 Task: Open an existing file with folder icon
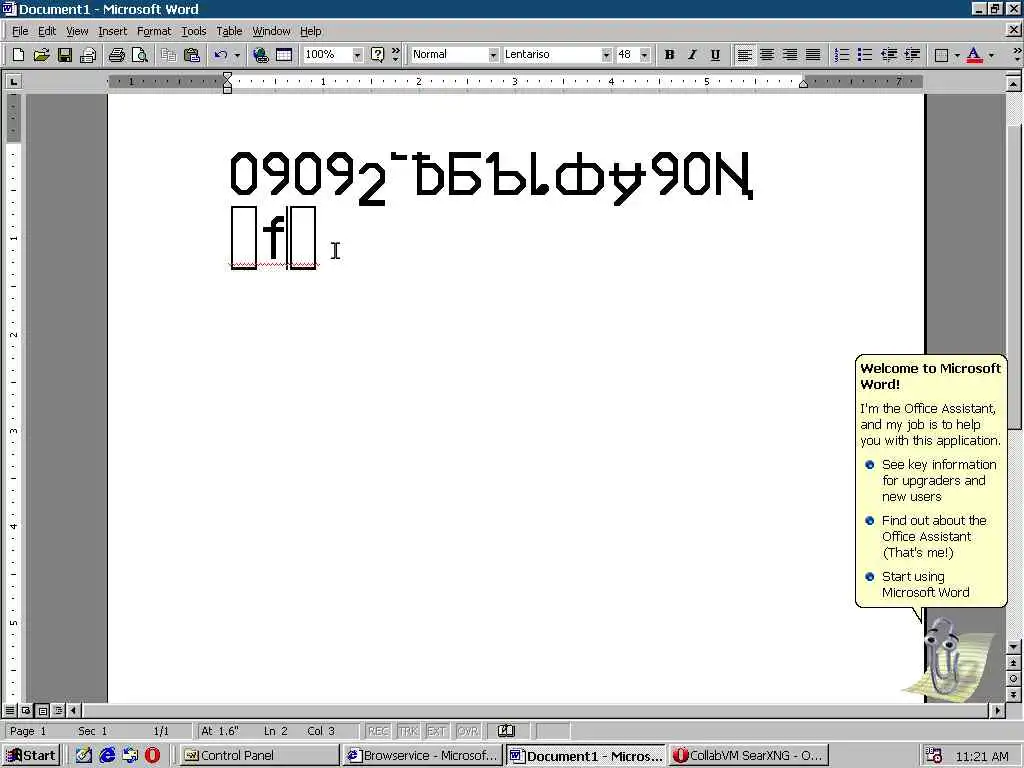41,55
